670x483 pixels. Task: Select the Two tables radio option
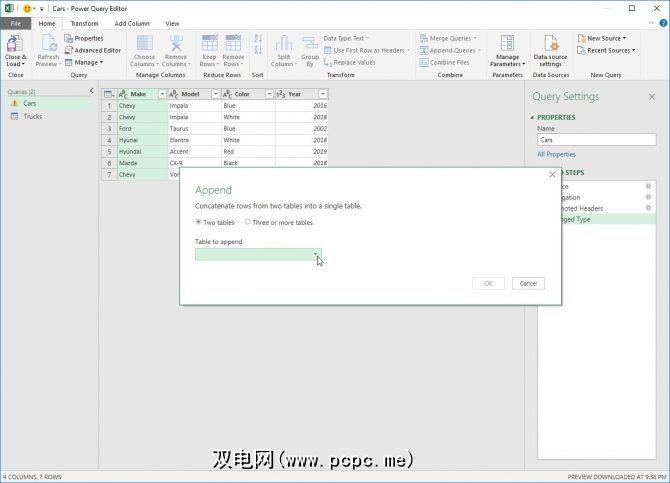[x=198, y=222]
